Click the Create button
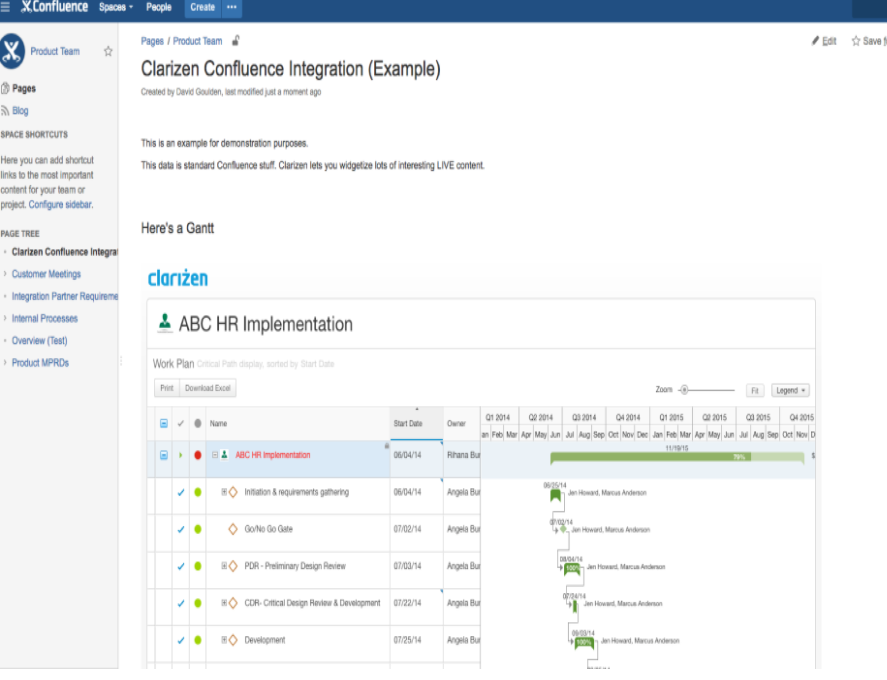Viewport: 887px width, 680px height. (202, 7)
